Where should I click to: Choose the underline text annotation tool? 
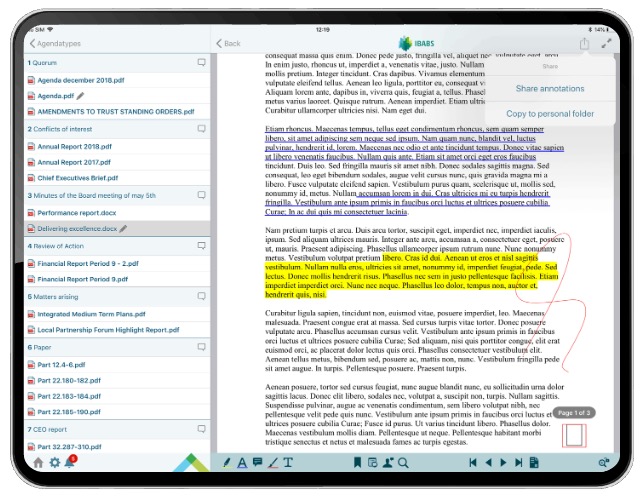point(242,462)
